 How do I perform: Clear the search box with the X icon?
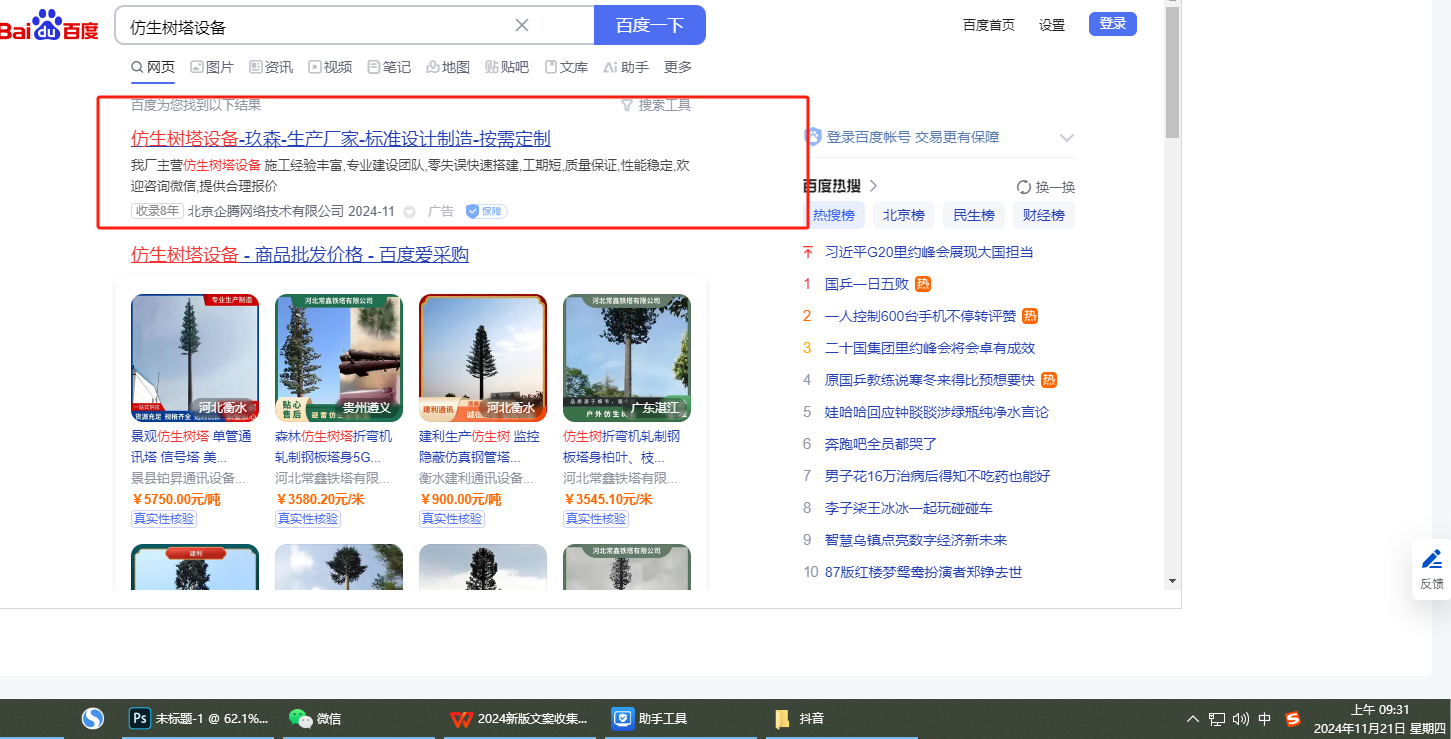[522, 25]
